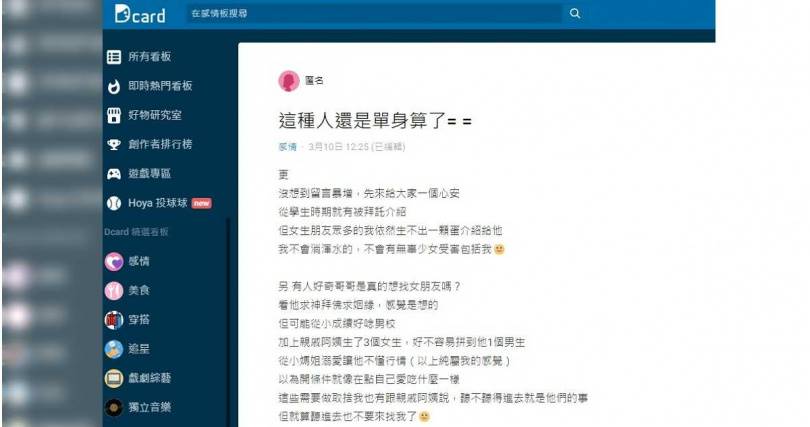Open 即時熱門看板 flame icon
Screen dimensions: 810x427
[114, 86]
